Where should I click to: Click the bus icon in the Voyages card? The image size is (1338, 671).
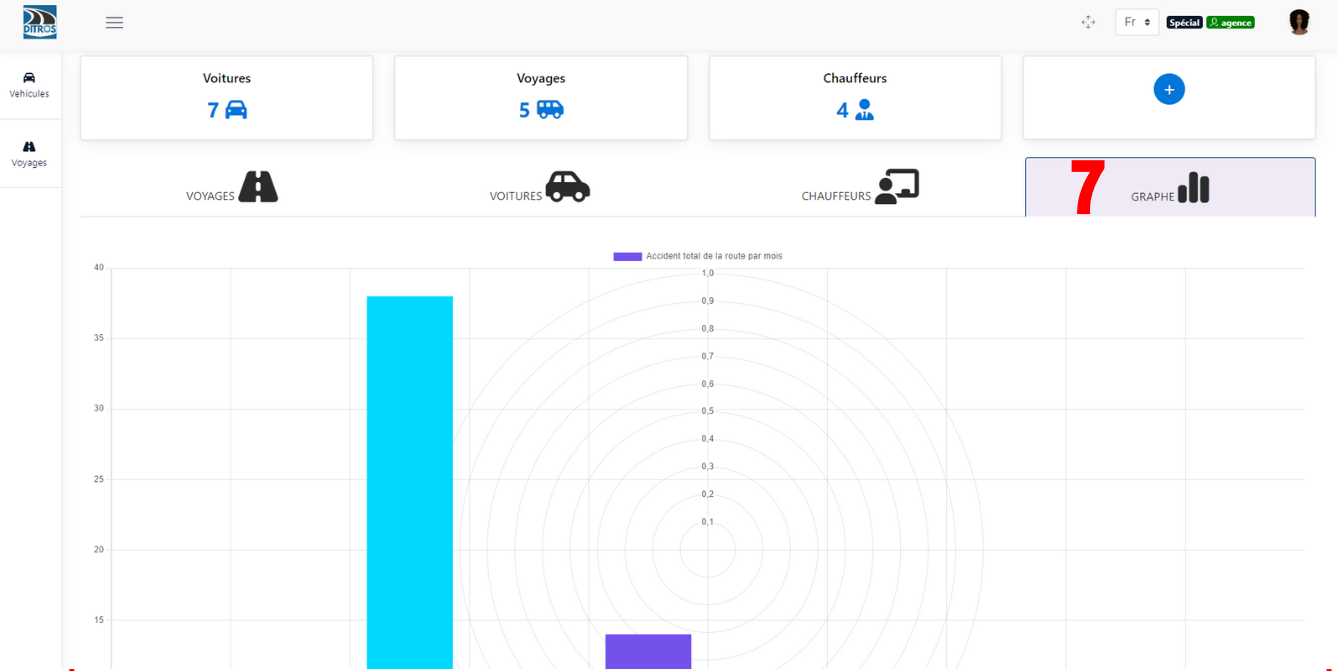point(550,109)
